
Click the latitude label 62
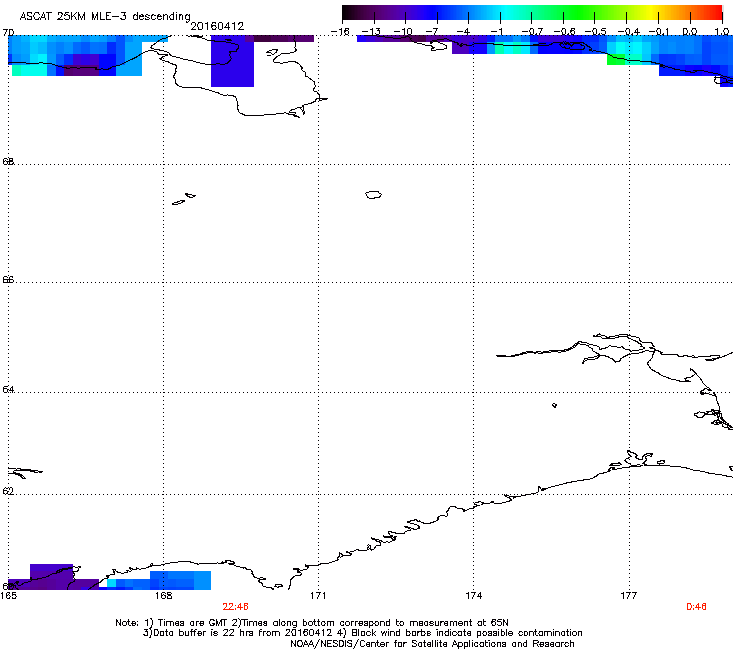(8, 491)
